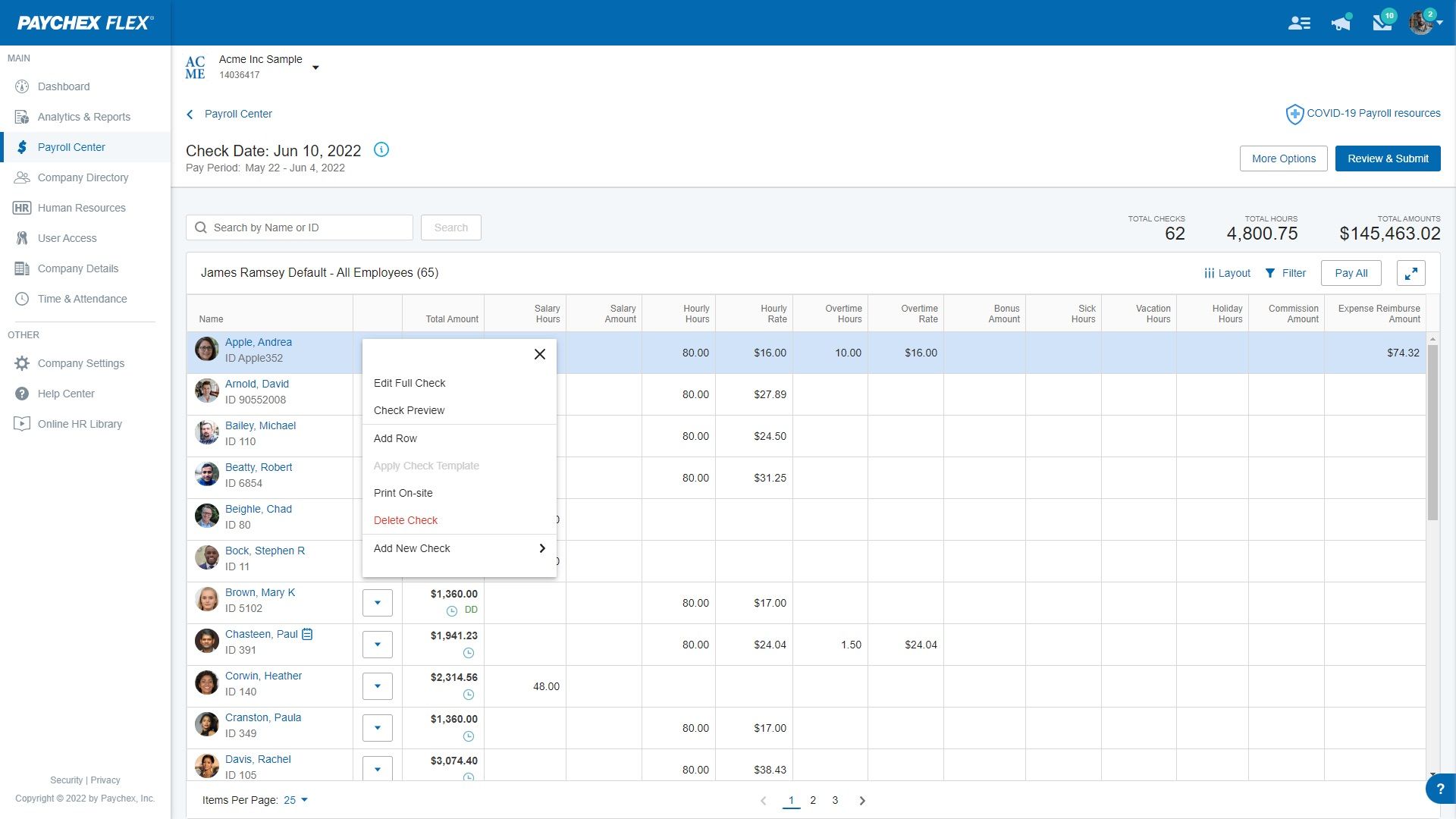Select Delete Check from the context menu
Viewport: 1456px width, 819px height.
tap(406, 520)
